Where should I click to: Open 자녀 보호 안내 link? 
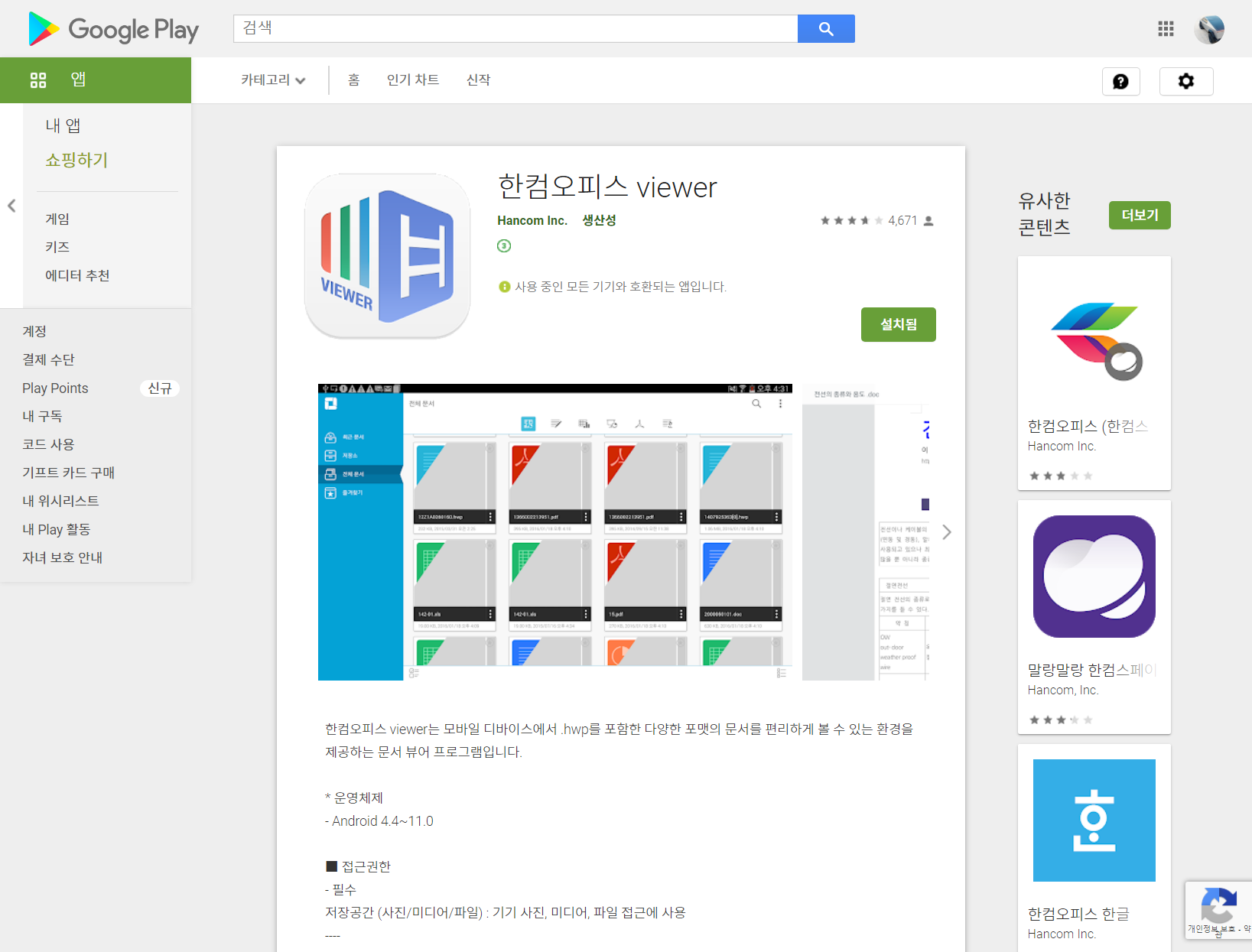[62, 557]
